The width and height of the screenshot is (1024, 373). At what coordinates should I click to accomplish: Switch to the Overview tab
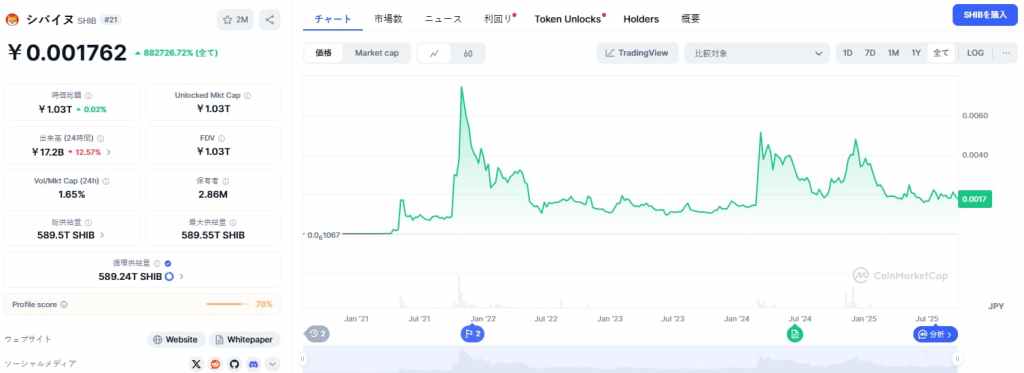tap(690, 19)
